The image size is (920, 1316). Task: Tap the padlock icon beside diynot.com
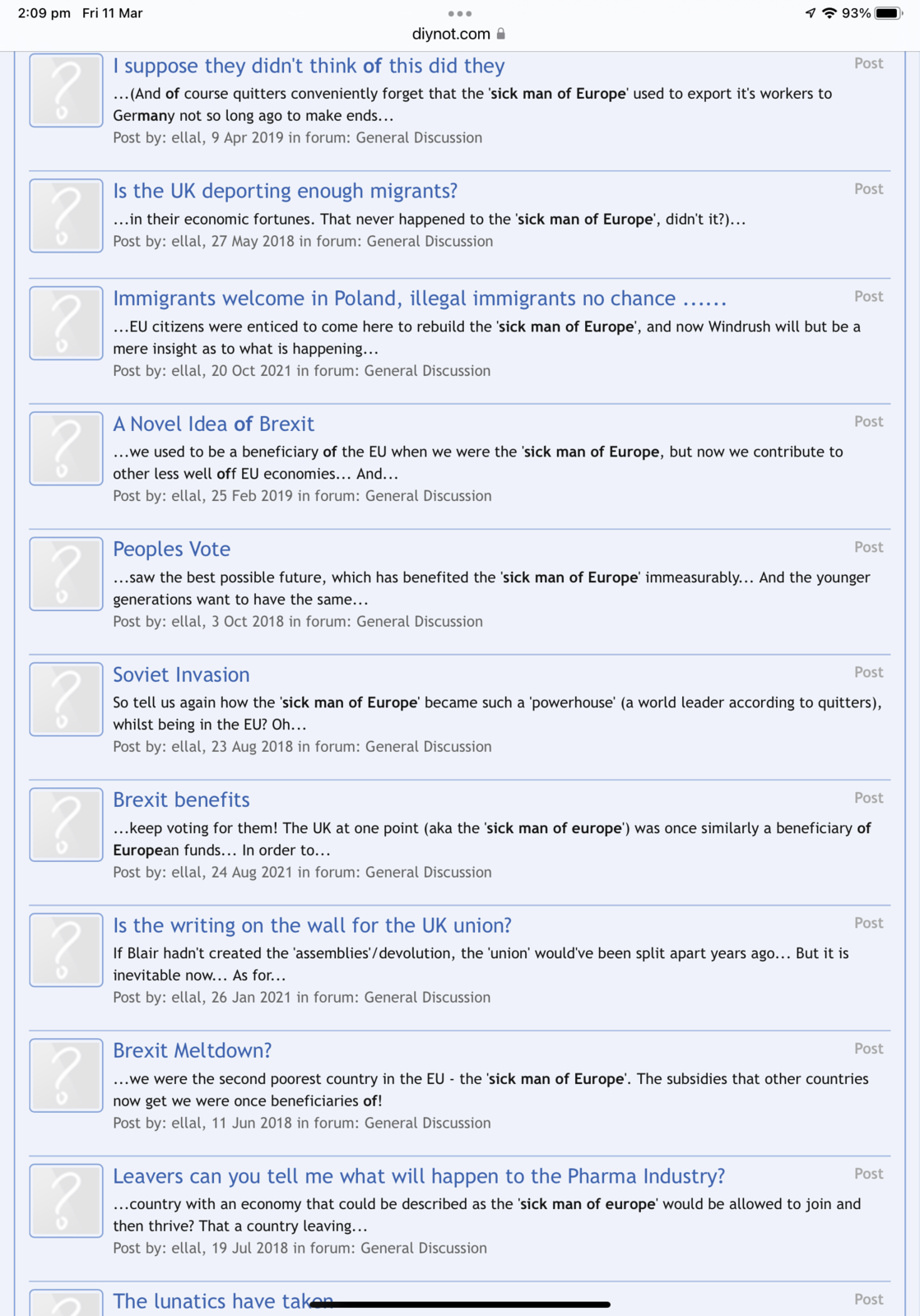point(501,34)
